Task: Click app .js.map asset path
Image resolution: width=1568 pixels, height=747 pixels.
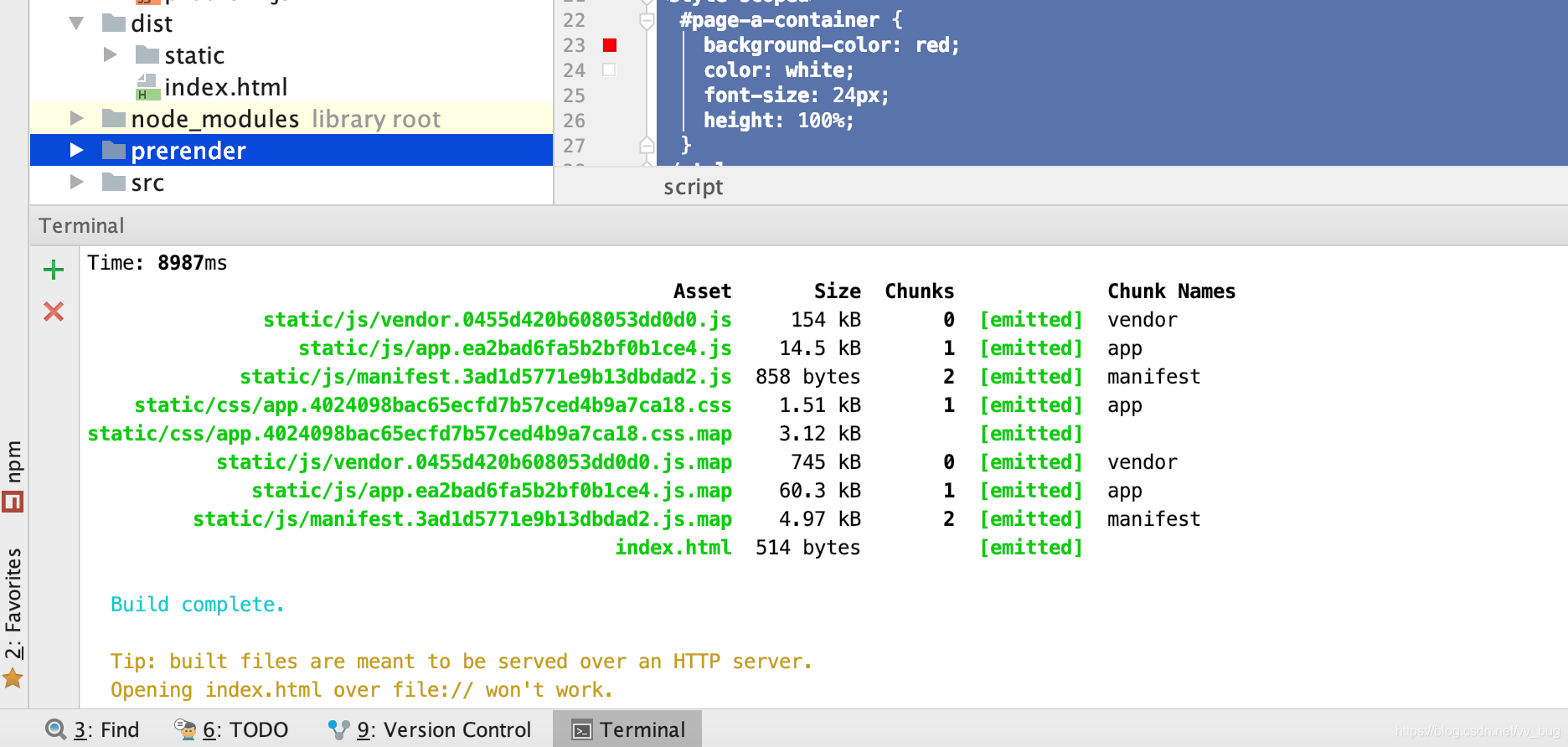Action: pos(492,491)
